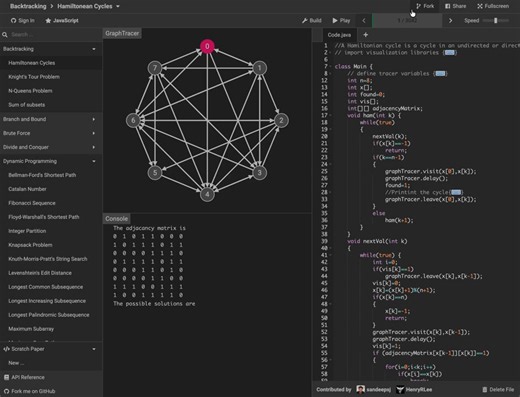Unfold collapsed code on line 2
This screenshot has width=520, height=397.
449,52
